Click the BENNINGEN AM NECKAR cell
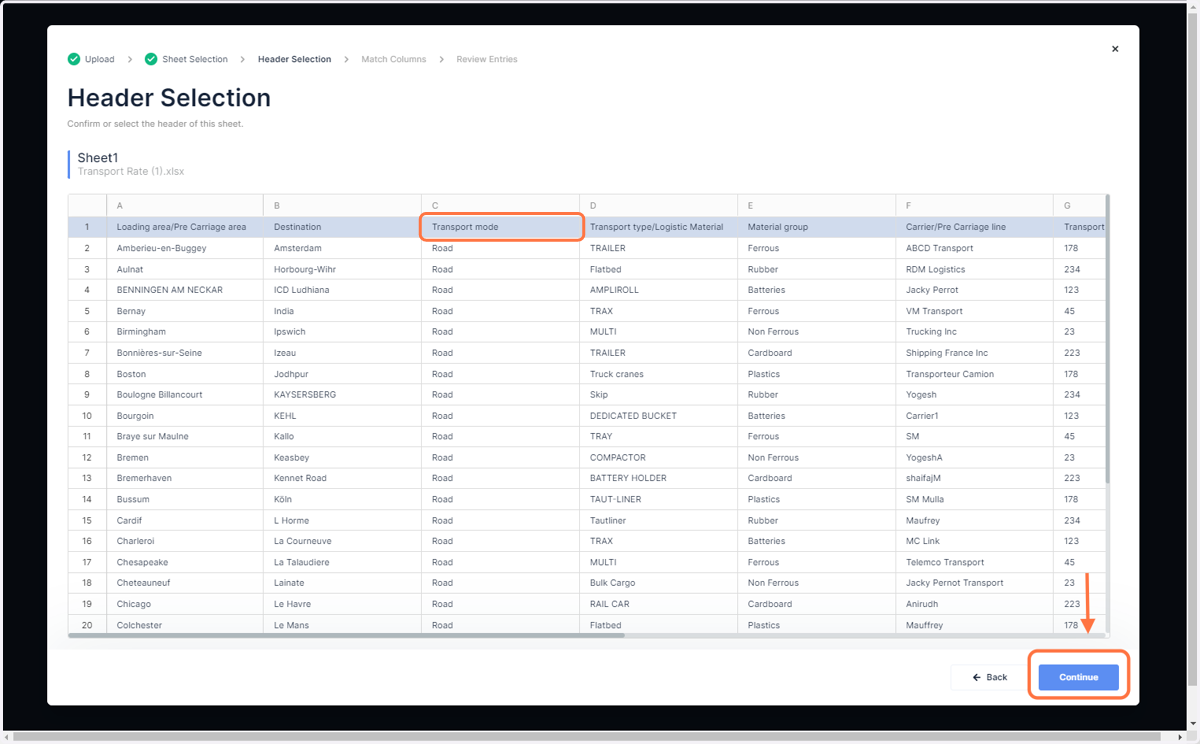Viewport: 1200px width, 744px height. [x=184, y=290]
